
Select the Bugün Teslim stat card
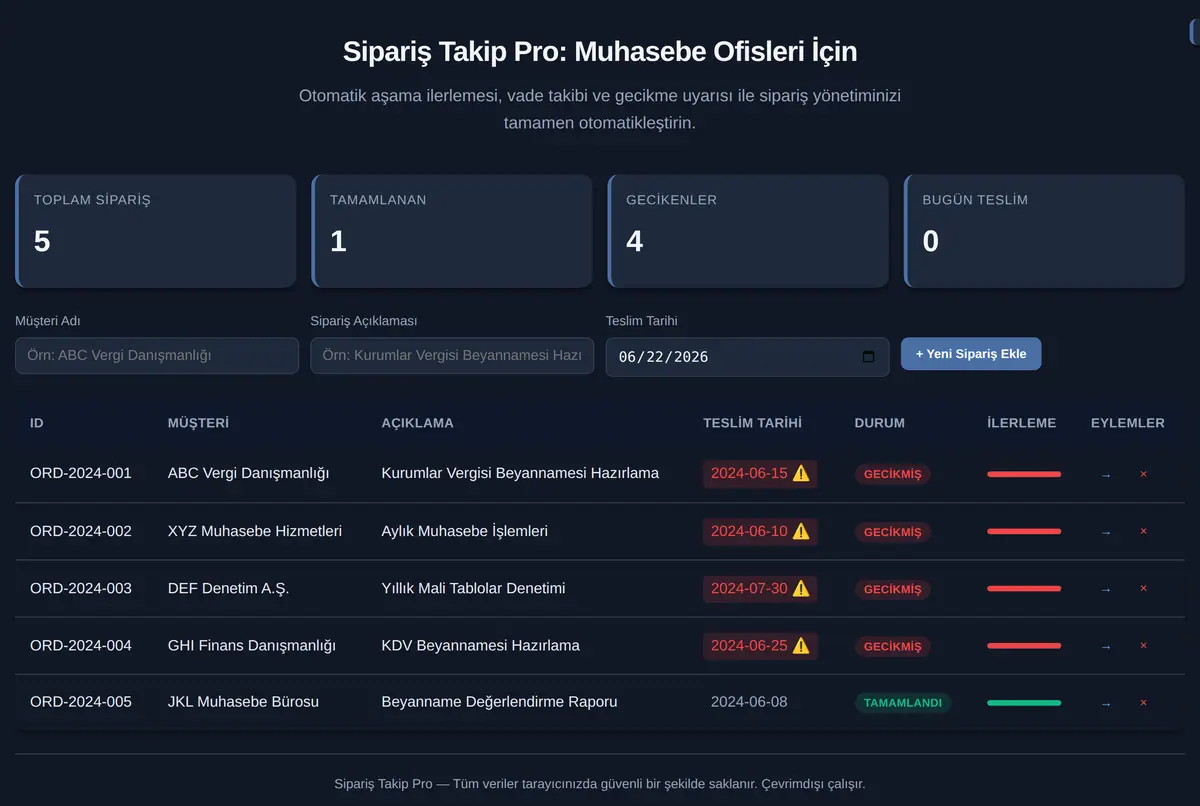point(1044,231)
